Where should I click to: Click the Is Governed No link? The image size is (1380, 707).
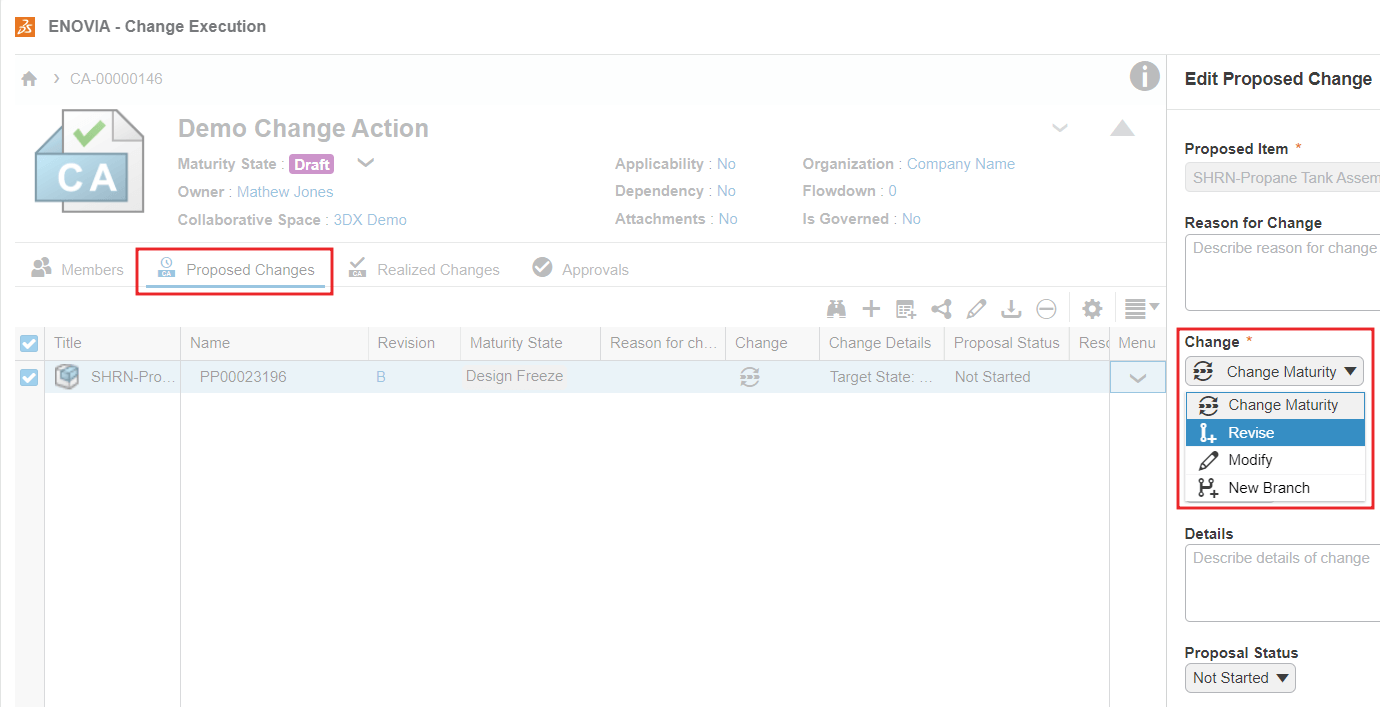coord(911,219)
